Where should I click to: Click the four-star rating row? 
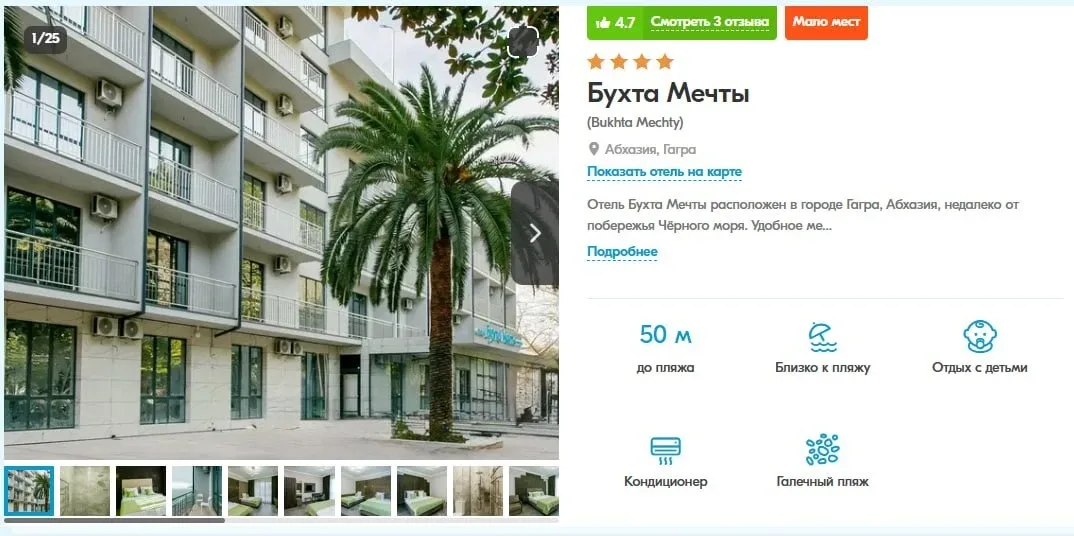coord(630,62)
